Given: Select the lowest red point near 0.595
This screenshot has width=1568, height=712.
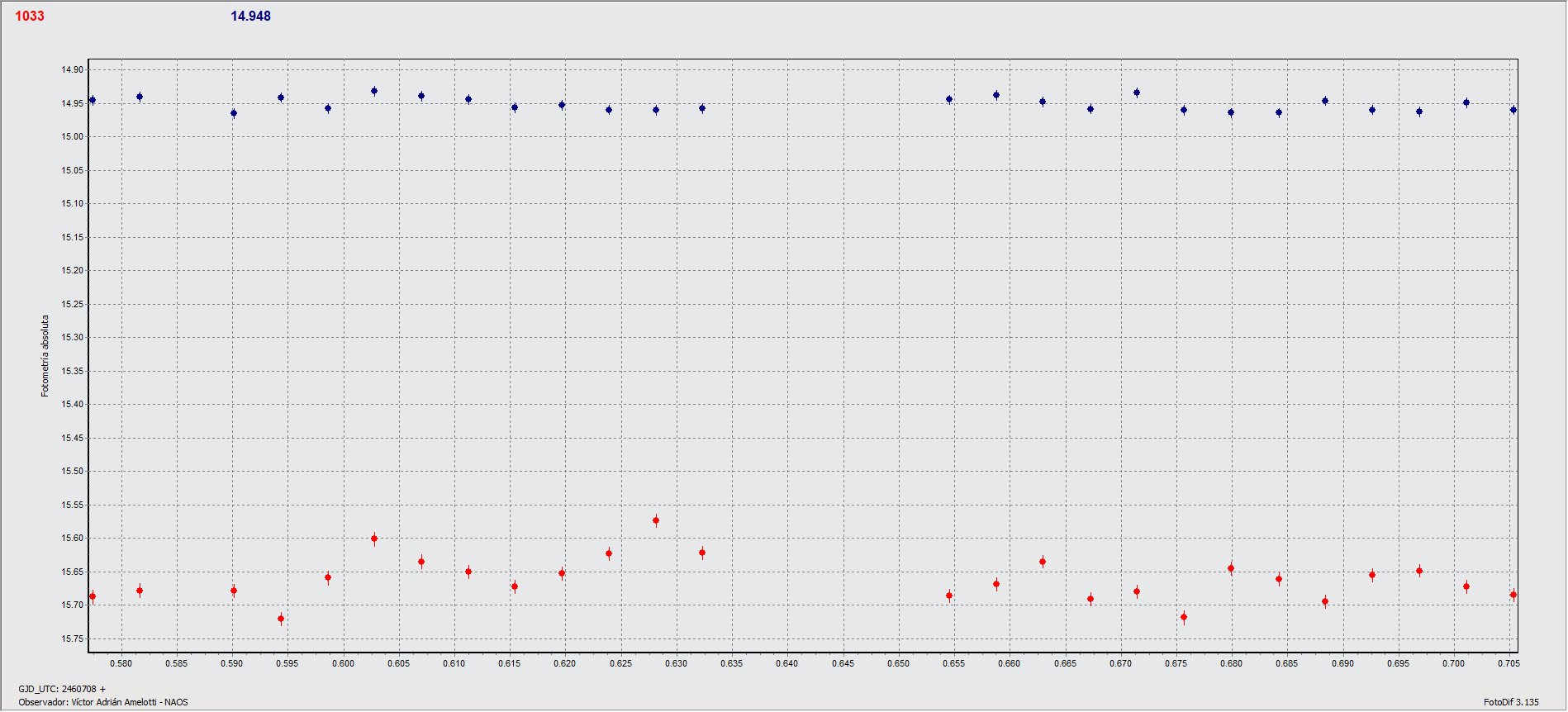Looking at the screenshot, I should point(281,619).
